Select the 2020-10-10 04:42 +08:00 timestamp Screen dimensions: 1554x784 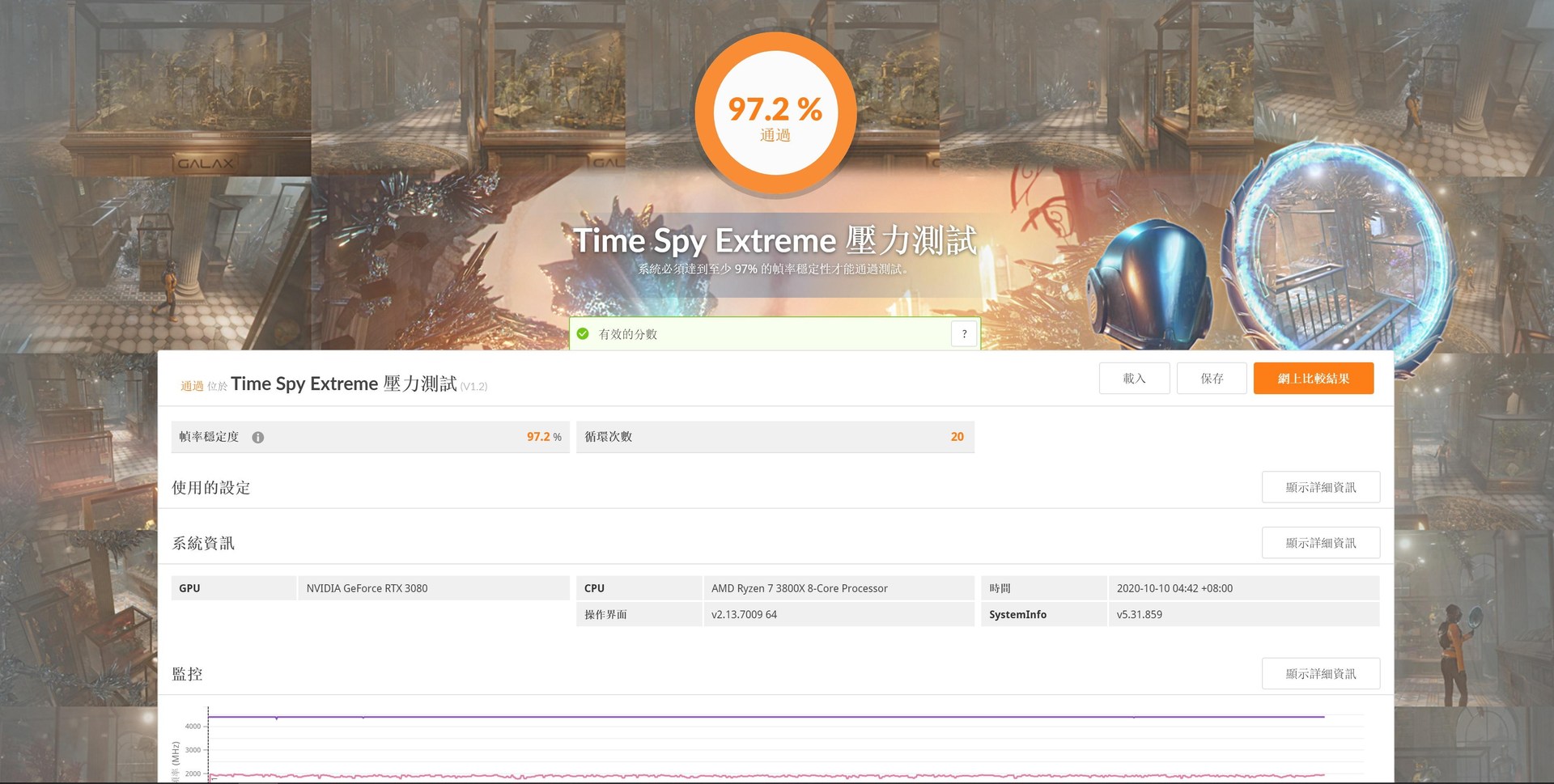click(x=1174, y=588)
